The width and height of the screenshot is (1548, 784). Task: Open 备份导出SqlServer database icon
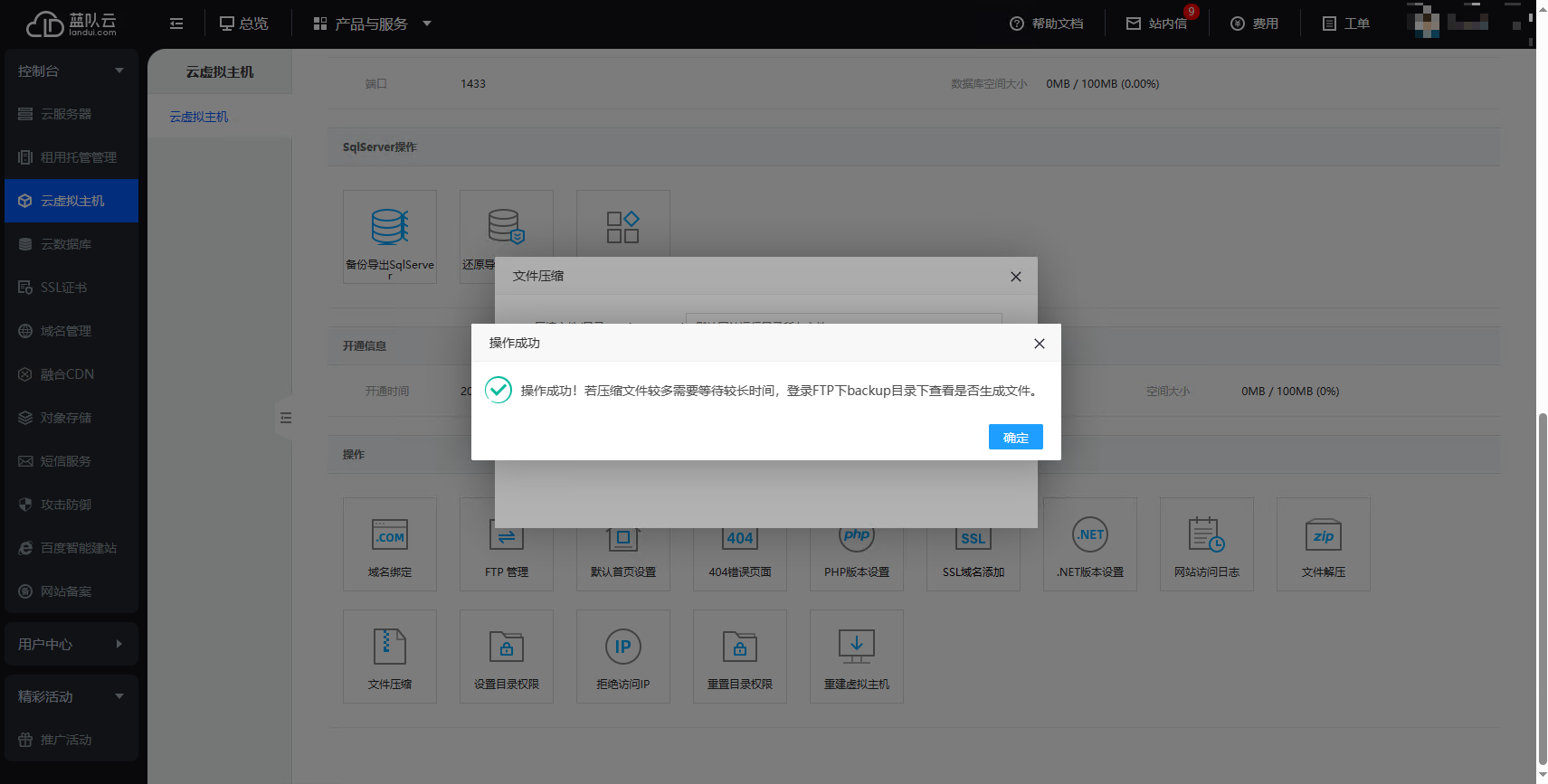pos(390,236)
